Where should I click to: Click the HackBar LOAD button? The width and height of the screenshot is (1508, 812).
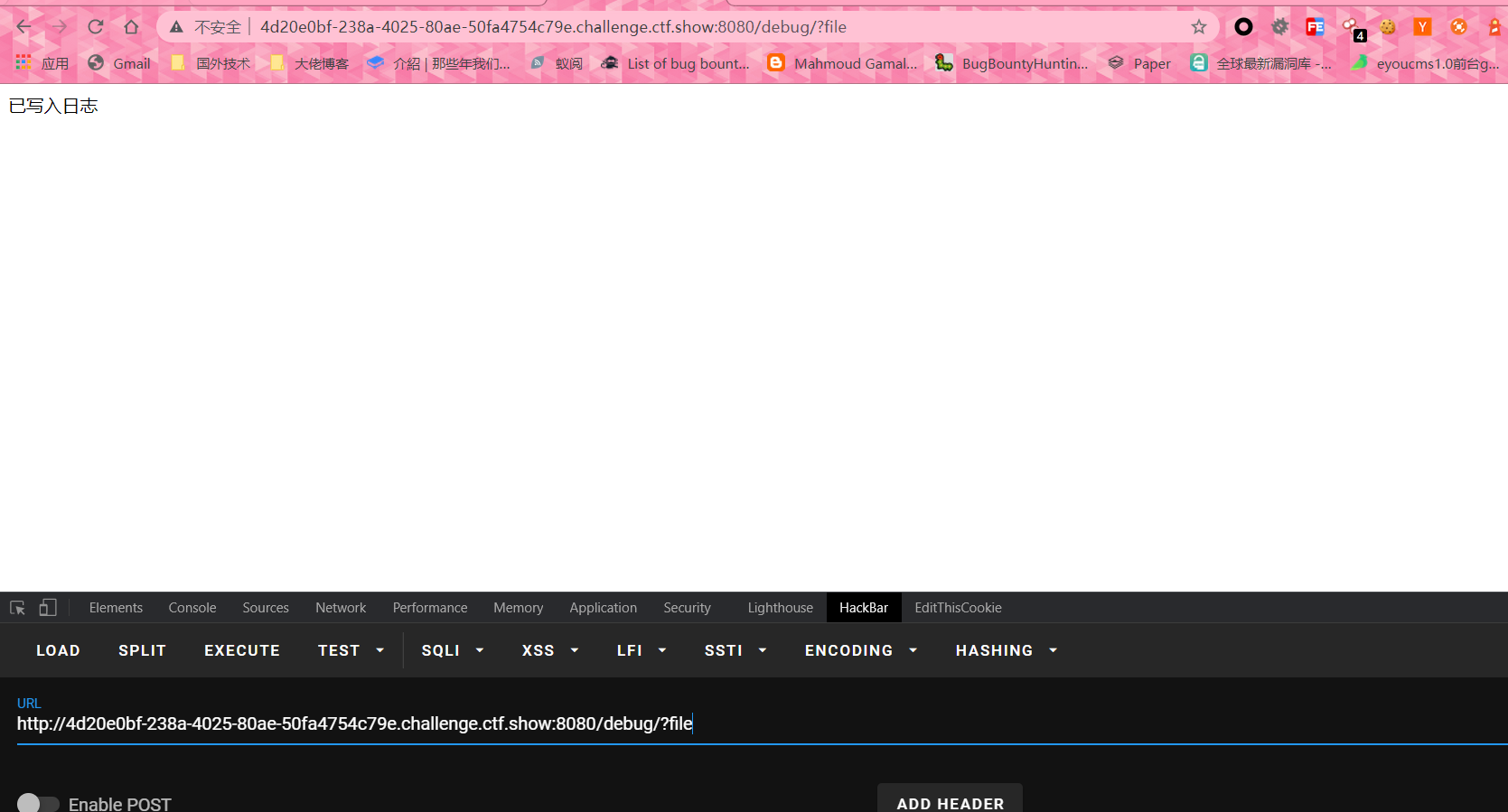58,650
